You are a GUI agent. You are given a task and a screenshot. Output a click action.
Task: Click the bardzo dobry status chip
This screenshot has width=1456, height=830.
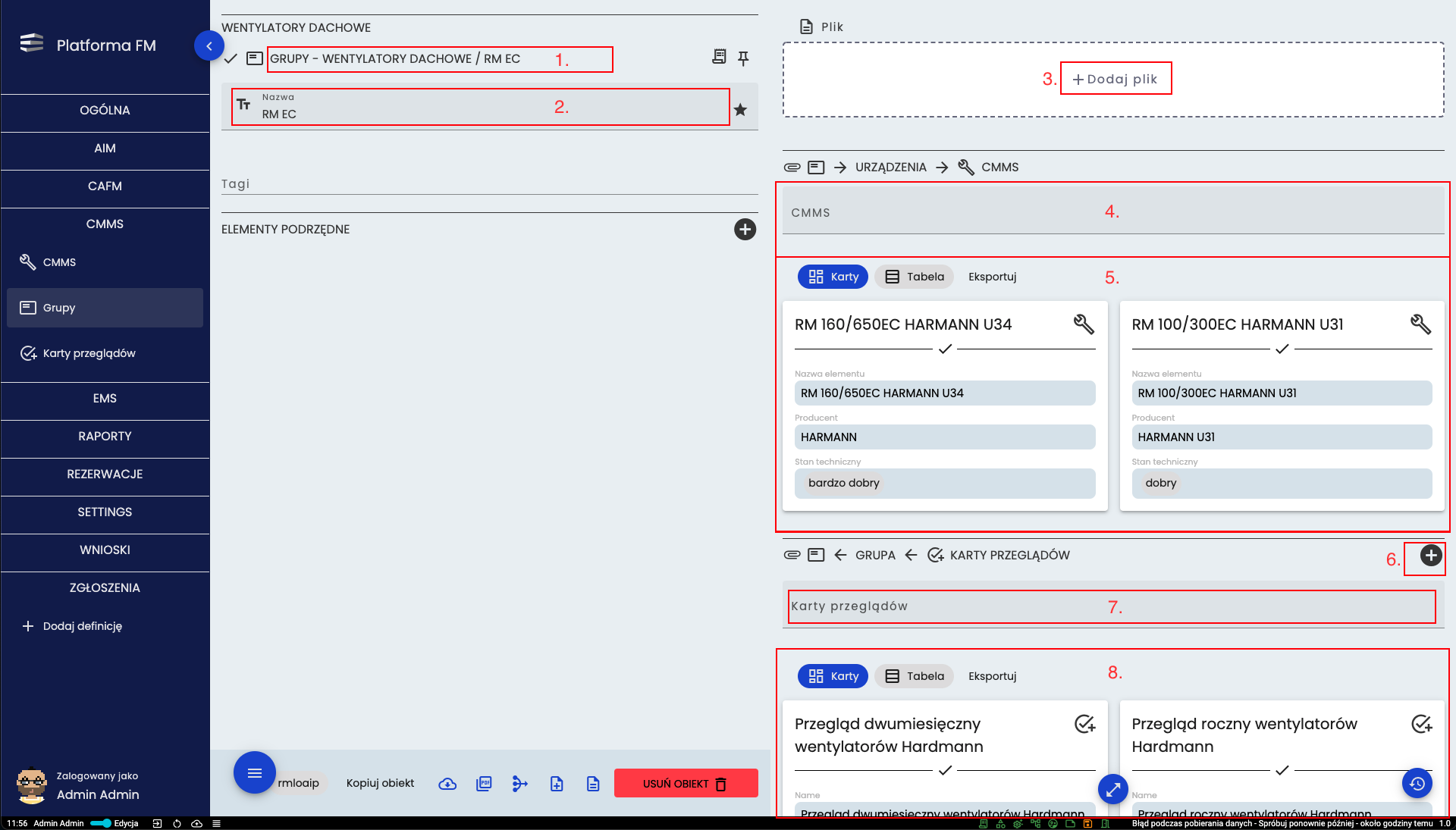tap(844, 483)
